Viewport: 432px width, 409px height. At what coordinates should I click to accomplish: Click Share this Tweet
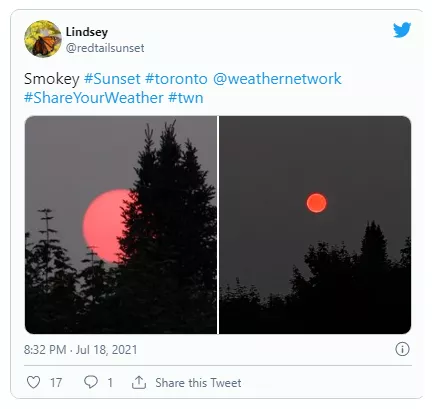click(198, 383)
